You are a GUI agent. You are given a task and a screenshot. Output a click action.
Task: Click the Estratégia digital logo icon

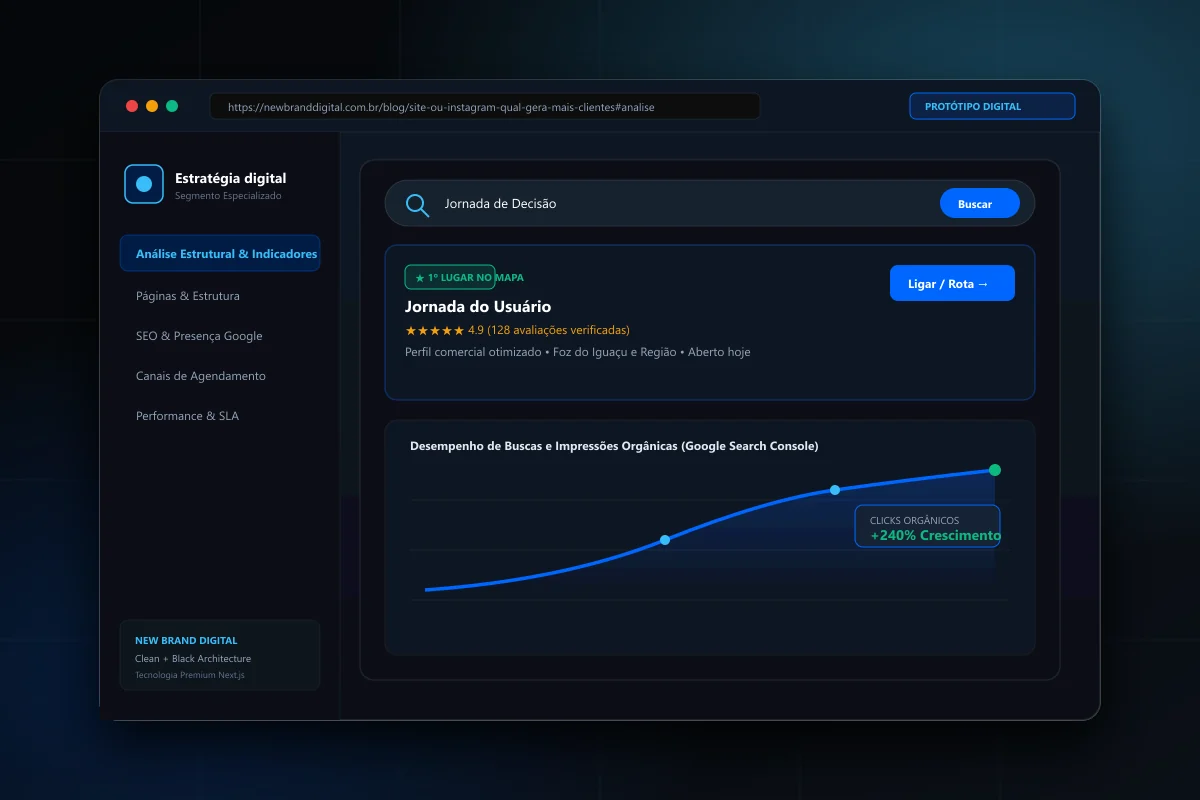pyautogui.click(x=144, y=184)
